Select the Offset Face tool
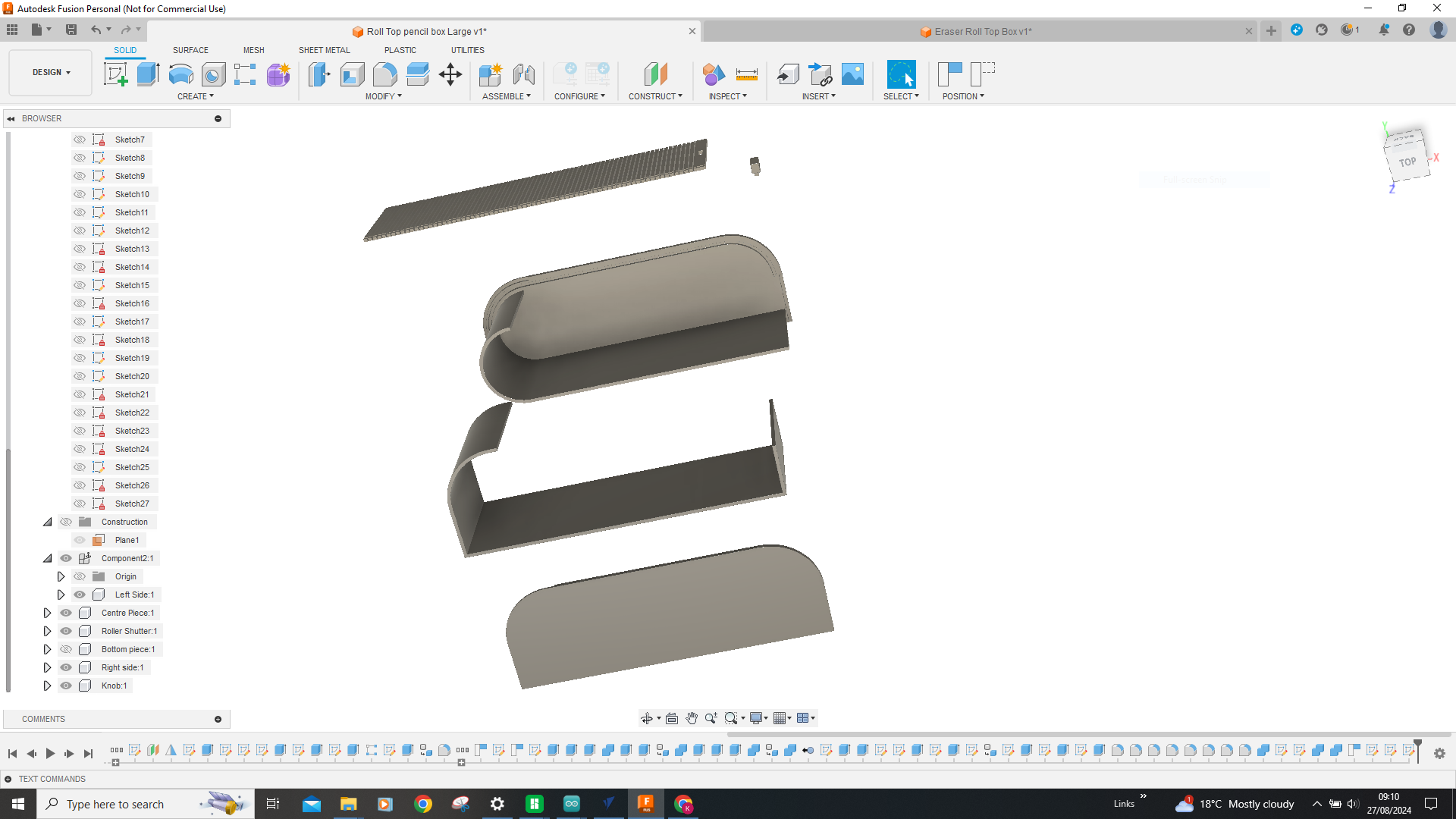Image resolution: width=1456 pixels, height=819 pixels. [417, 74]
